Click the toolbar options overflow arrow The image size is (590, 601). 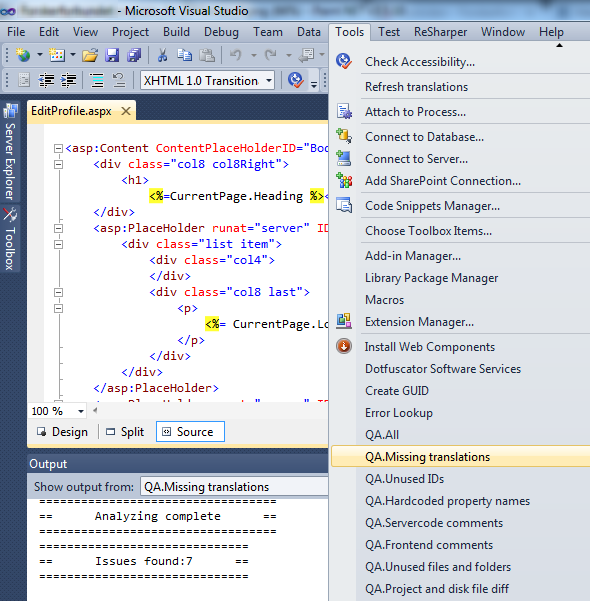pos(314,84)
